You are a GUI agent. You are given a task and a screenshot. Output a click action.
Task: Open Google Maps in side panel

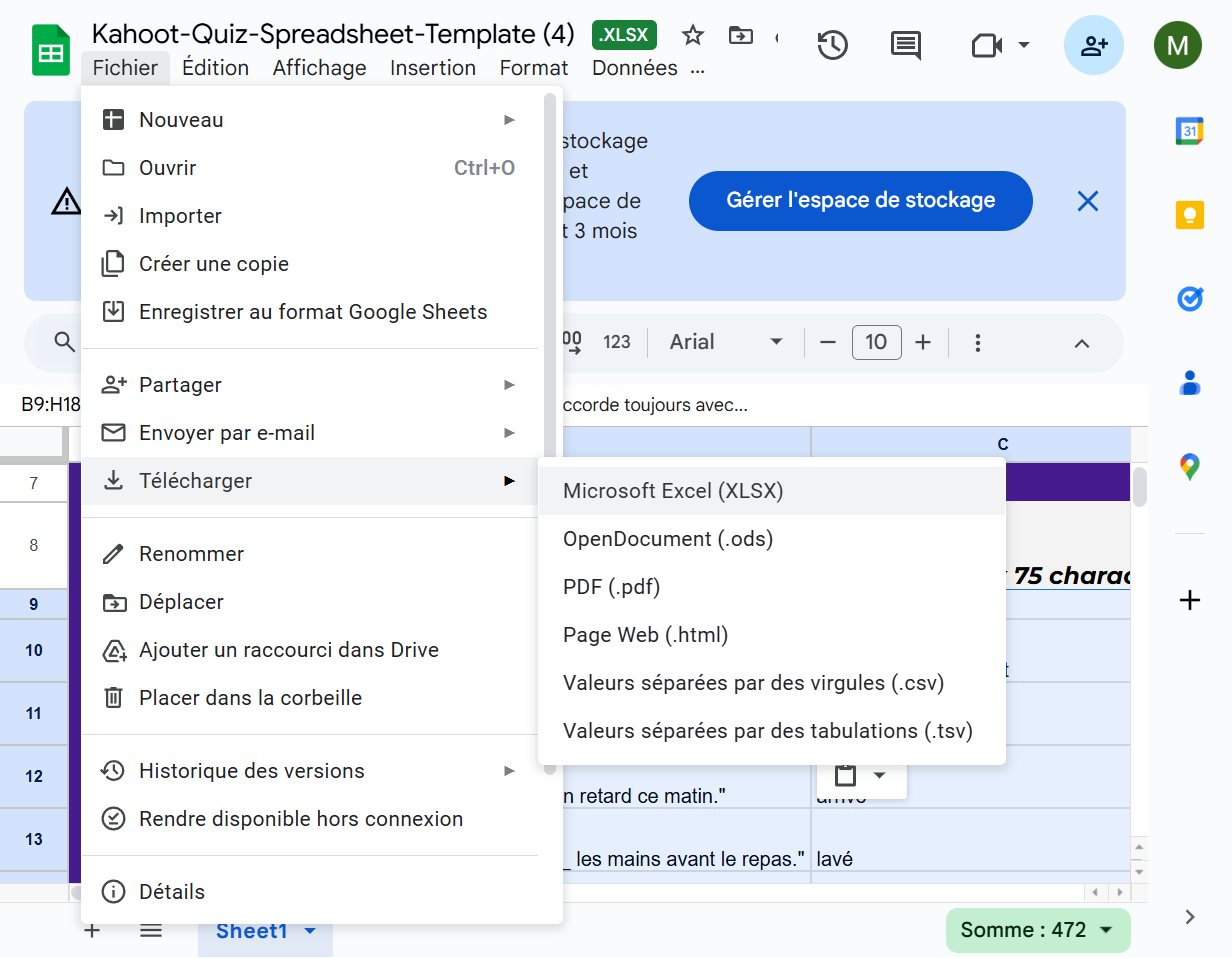click(x=1189, y=466)
